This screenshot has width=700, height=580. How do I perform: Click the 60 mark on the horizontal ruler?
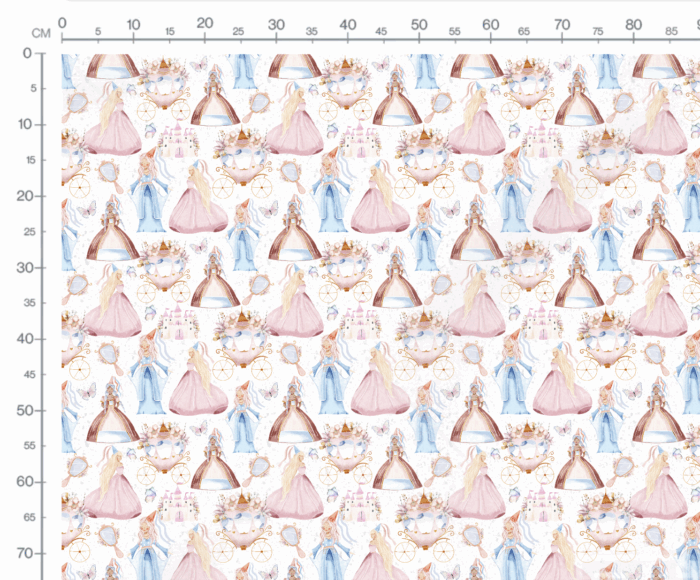[x=491, y=25]
